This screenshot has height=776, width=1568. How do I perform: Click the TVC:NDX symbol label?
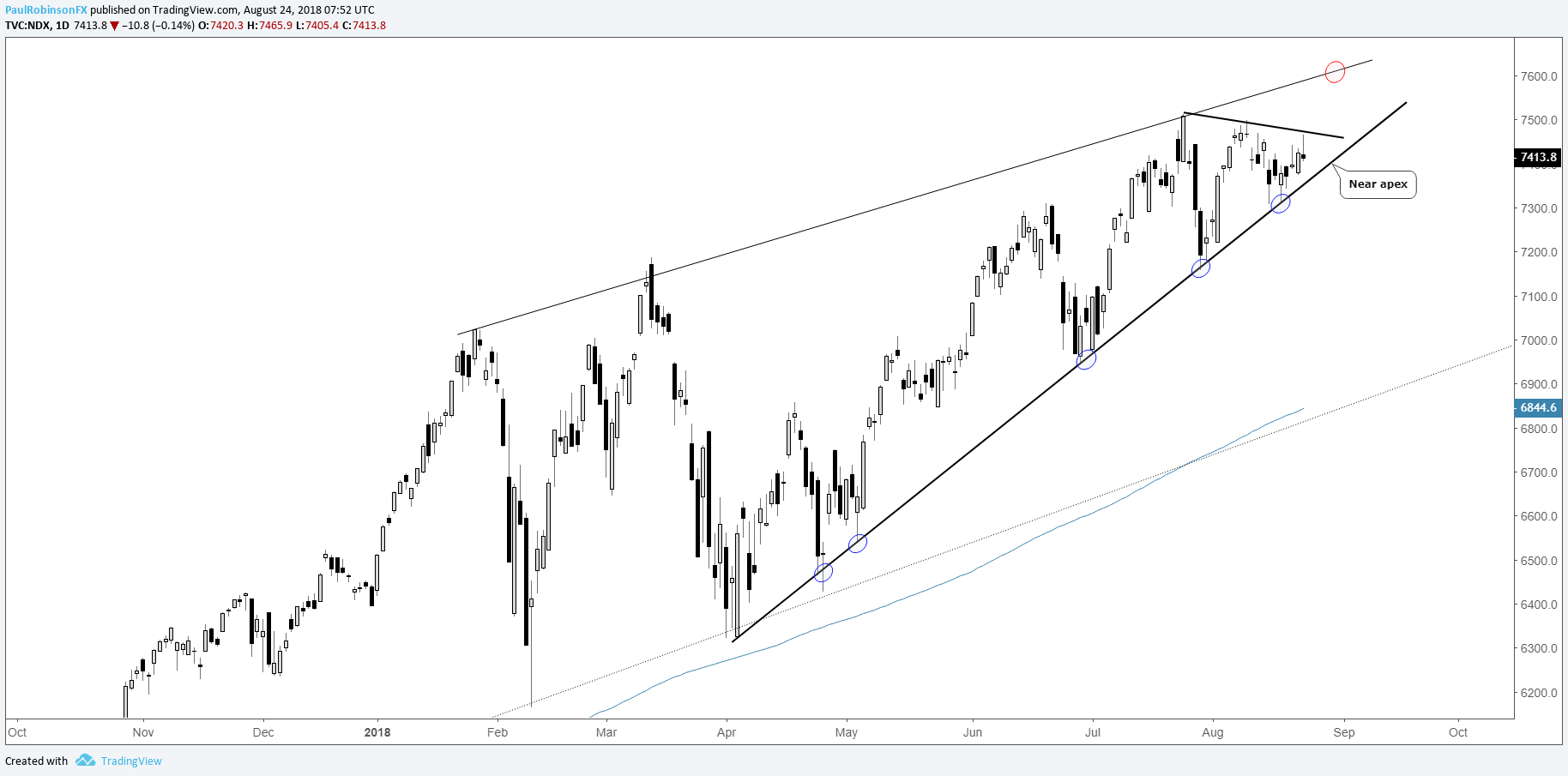27,26
